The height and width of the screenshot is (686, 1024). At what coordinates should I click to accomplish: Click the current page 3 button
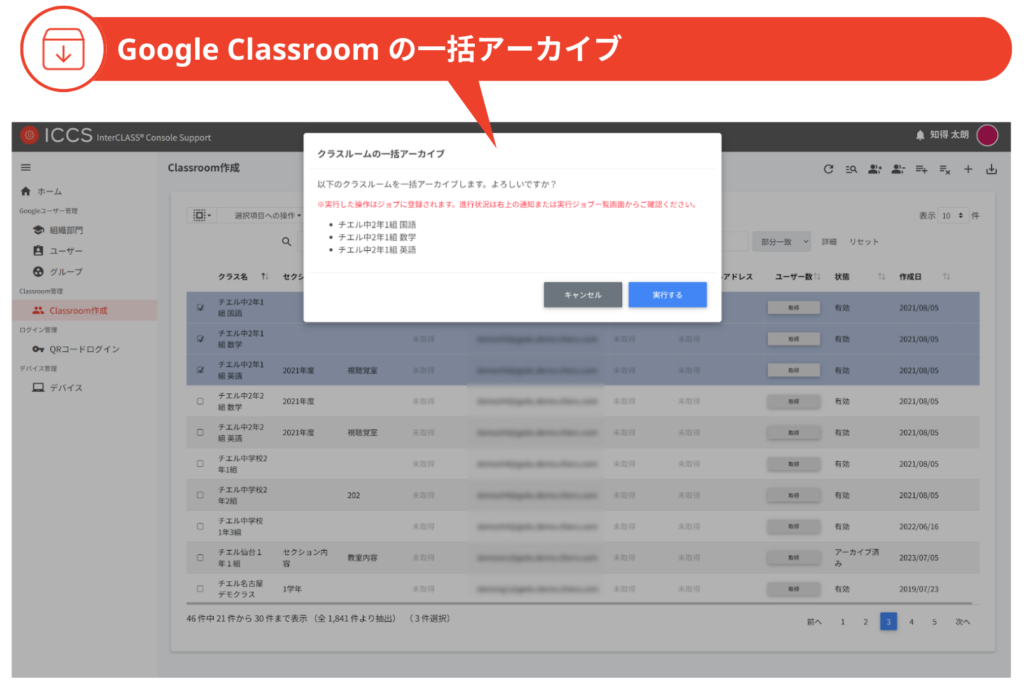click(888, 621)
